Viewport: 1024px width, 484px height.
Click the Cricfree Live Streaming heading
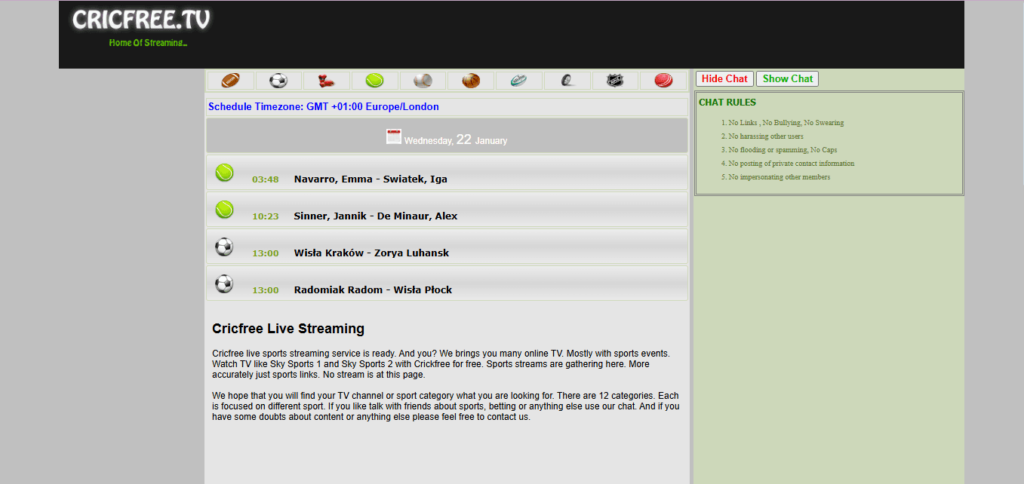pos(288,329)
